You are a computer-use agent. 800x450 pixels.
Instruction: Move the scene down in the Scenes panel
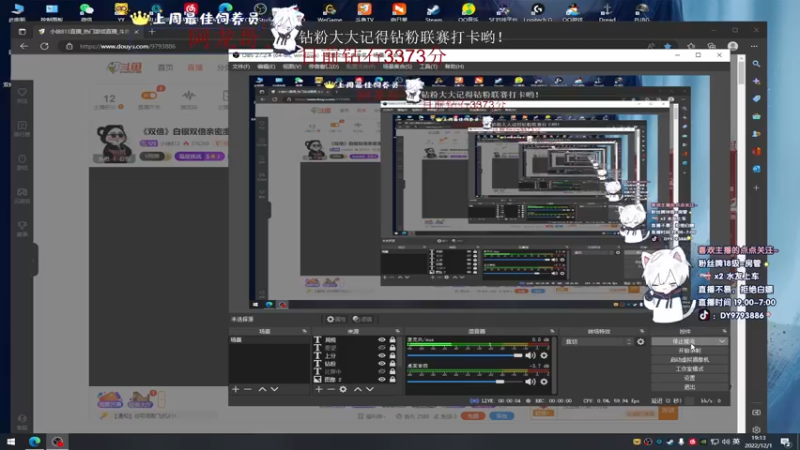(x=274, y=389)
